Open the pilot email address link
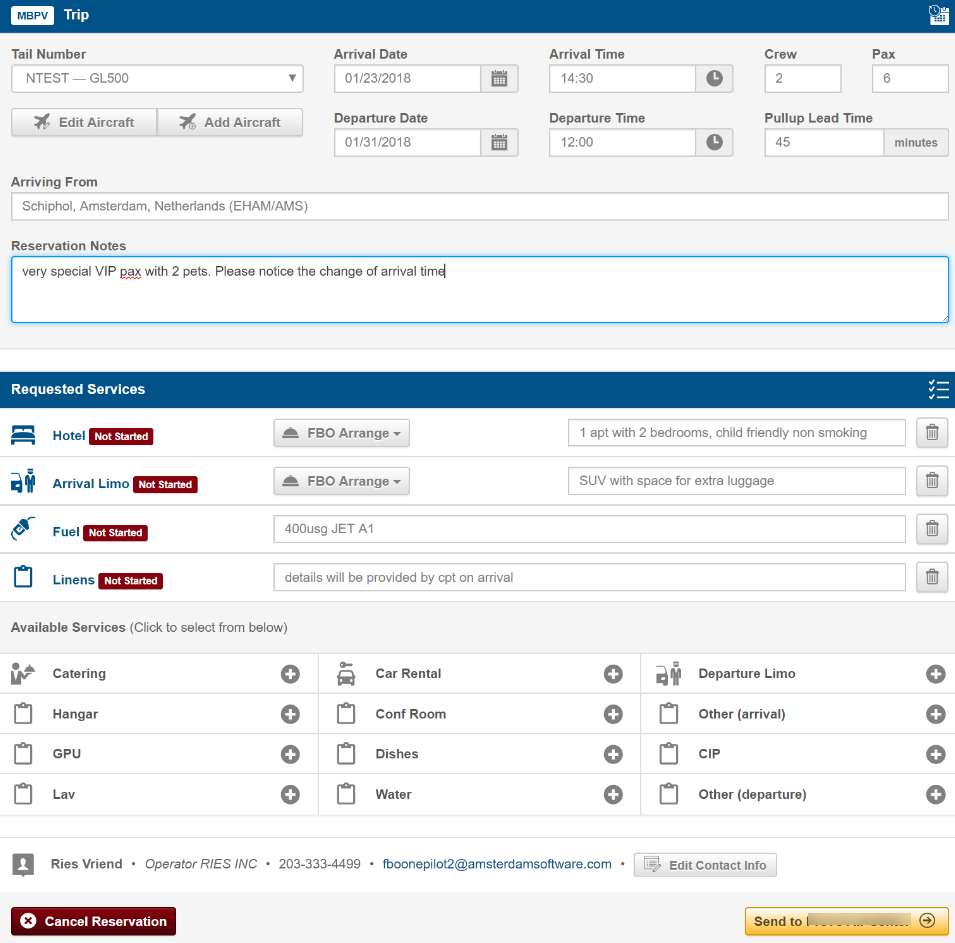This screenshot has height=943, width=955. click(x=497, y=864)
